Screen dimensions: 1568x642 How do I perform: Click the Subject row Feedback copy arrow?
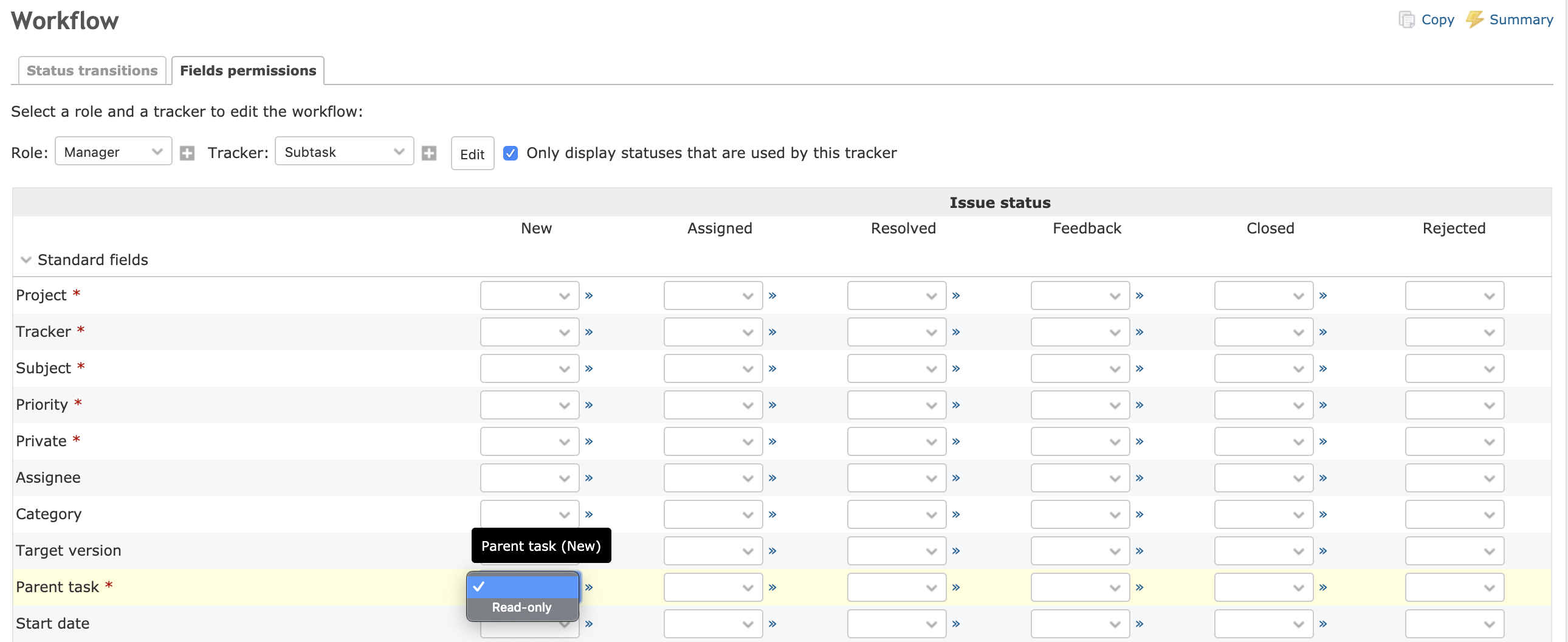pos(1140,368)
